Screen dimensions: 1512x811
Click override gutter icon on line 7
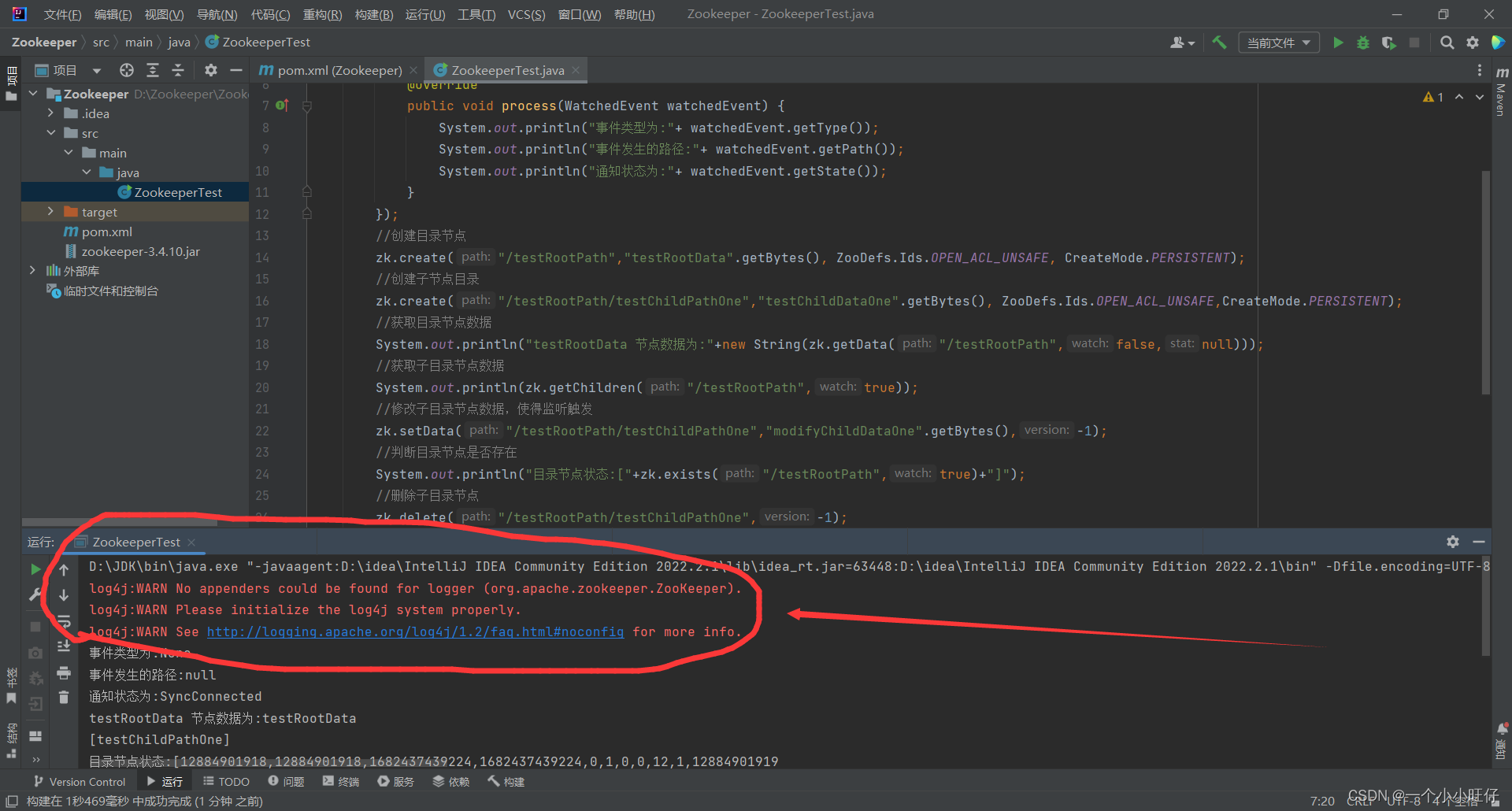point(282,106)
